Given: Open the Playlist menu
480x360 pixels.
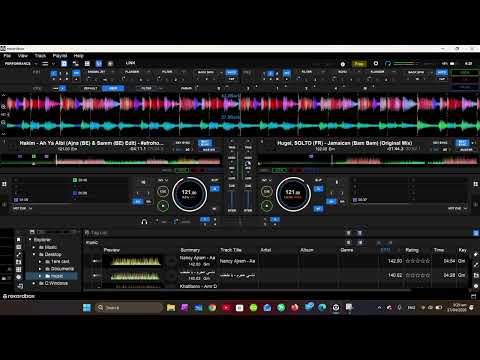Looking at the screenshot, I should tap(60, 56).
